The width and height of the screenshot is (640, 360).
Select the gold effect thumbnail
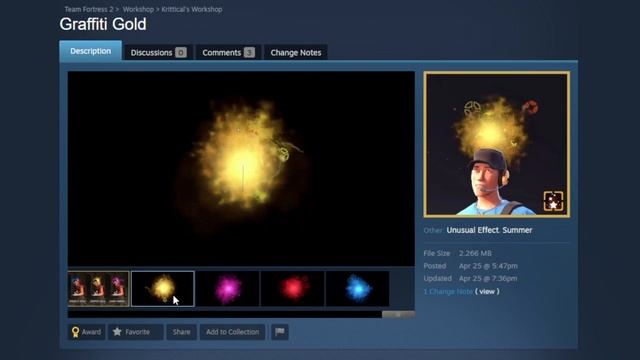[163, 289]
